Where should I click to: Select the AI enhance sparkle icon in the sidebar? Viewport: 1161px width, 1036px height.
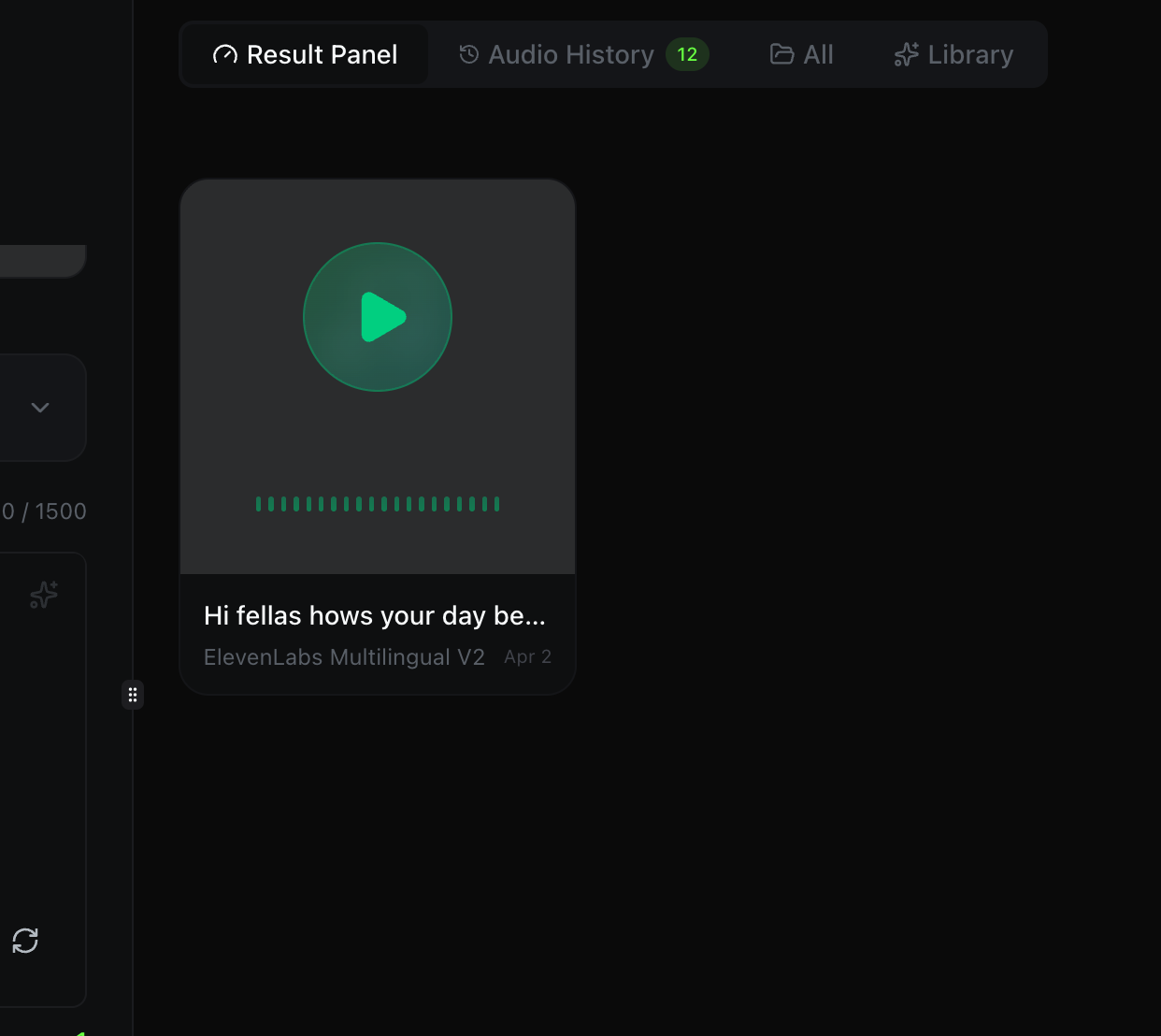43,595
